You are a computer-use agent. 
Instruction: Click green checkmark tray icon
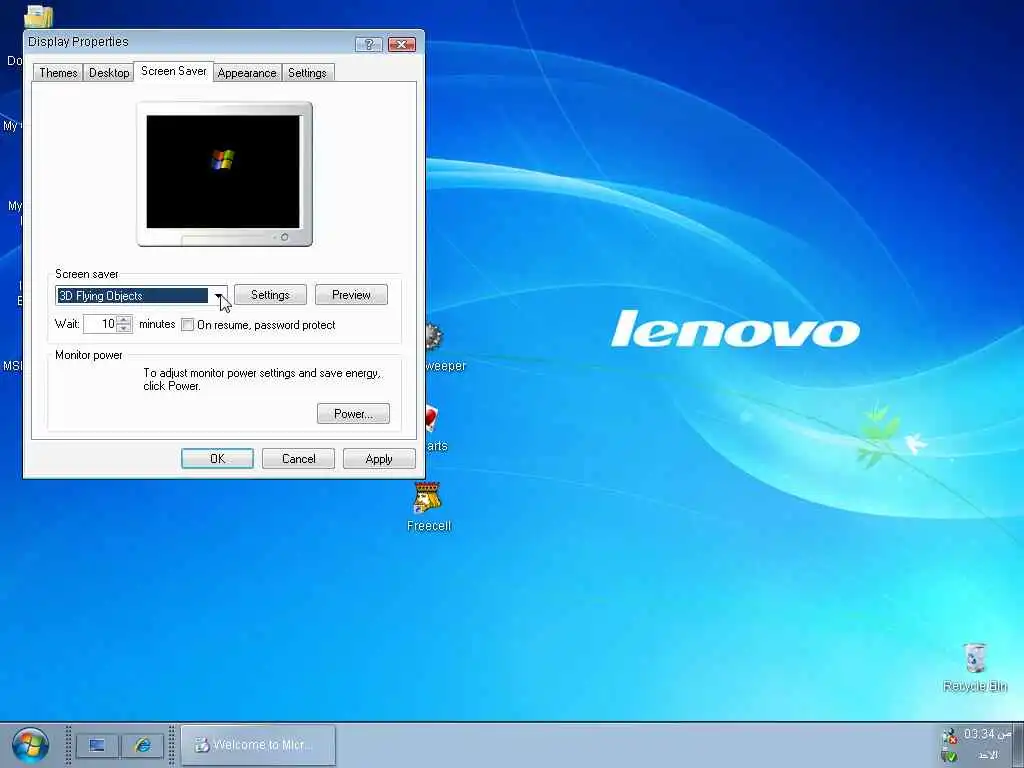coord(950,755)
